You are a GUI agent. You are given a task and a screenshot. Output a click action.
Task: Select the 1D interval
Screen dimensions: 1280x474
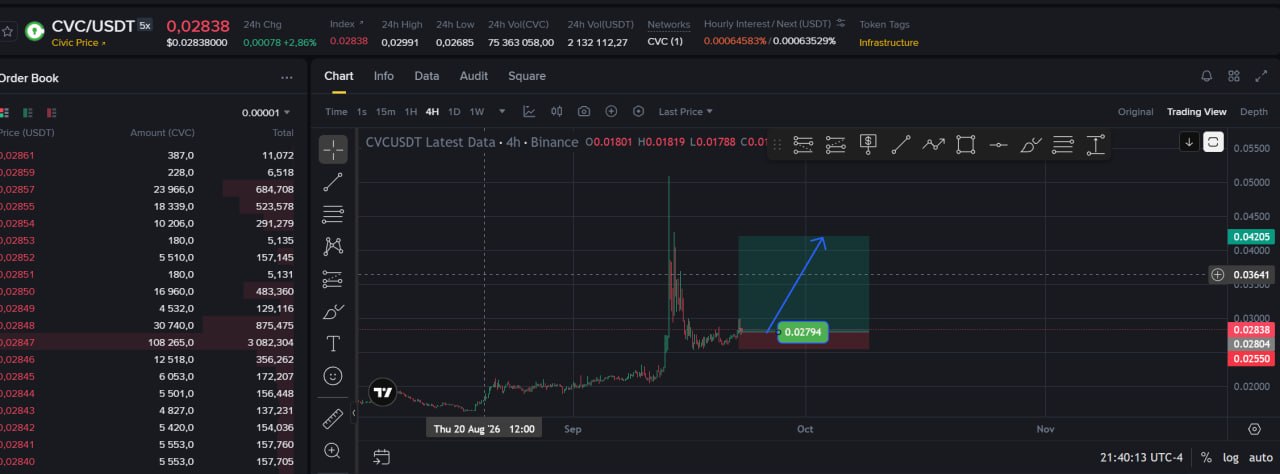(x=454, y=112)
